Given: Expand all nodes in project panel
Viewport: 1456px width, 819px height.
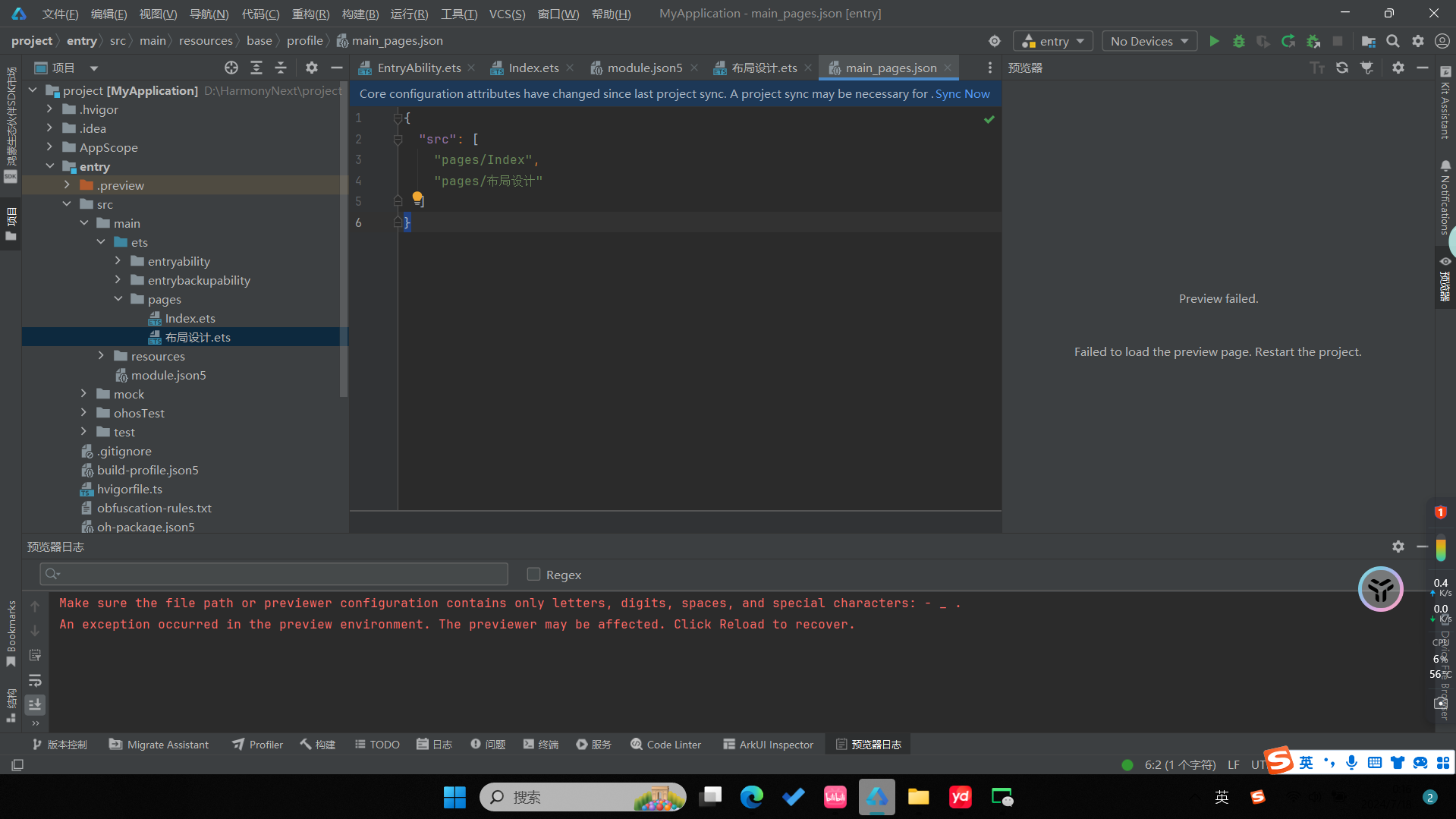Looking at the screenshot, I should 256,68.
